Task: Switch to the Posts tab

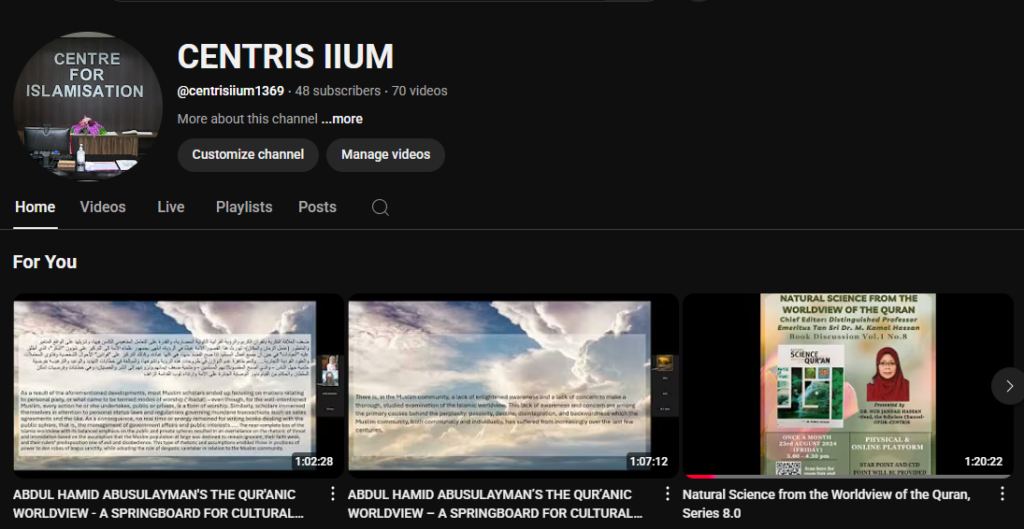Action: tap(317, 208)
